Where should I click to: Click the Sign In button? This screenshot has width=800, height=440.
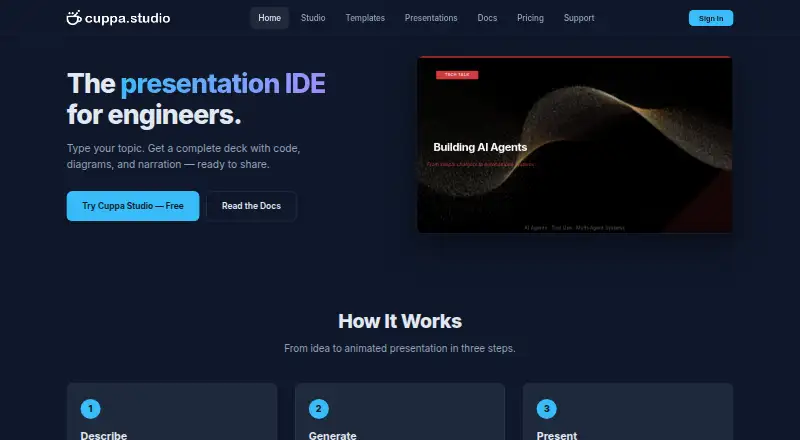tap(711, 18)
